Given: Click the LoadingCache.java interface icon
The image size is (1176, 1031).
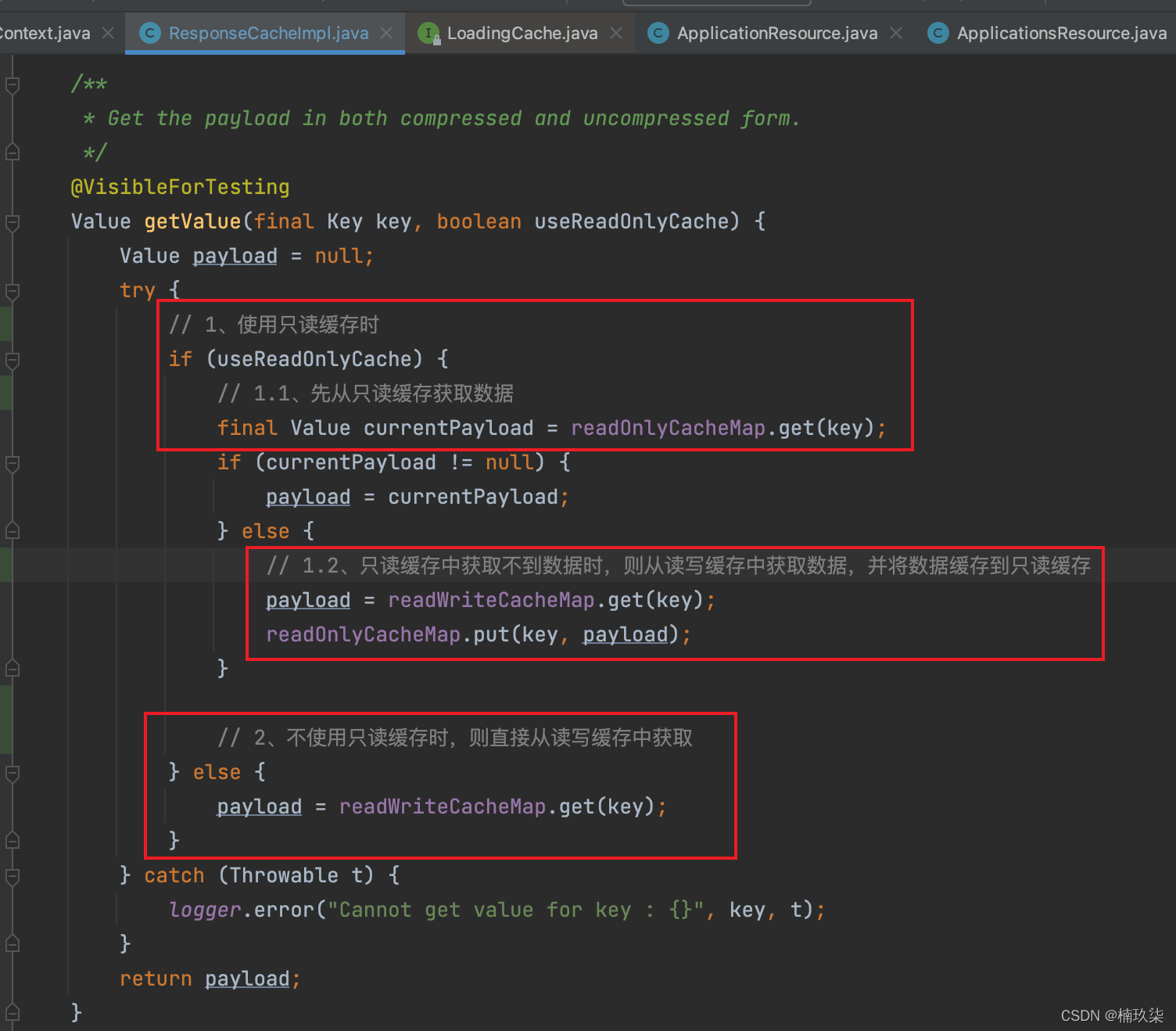Looking at the screenshot, I should click(428, 33).
